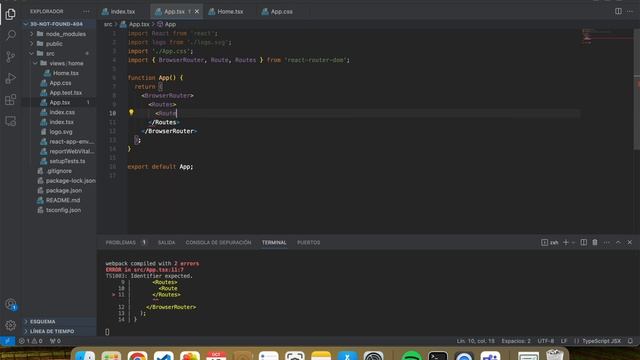Add a new terminal with plus icon
This screenshot has height=360, width=640.
click(x=566, y=242)
